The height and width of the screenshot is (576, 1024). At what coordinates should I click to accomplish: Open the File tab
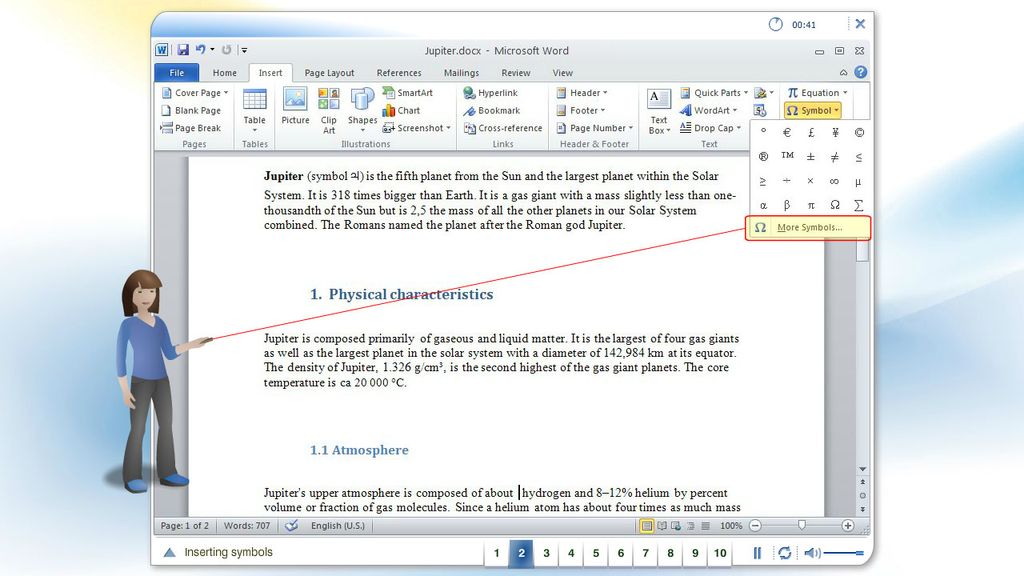[x=176, y=72]
